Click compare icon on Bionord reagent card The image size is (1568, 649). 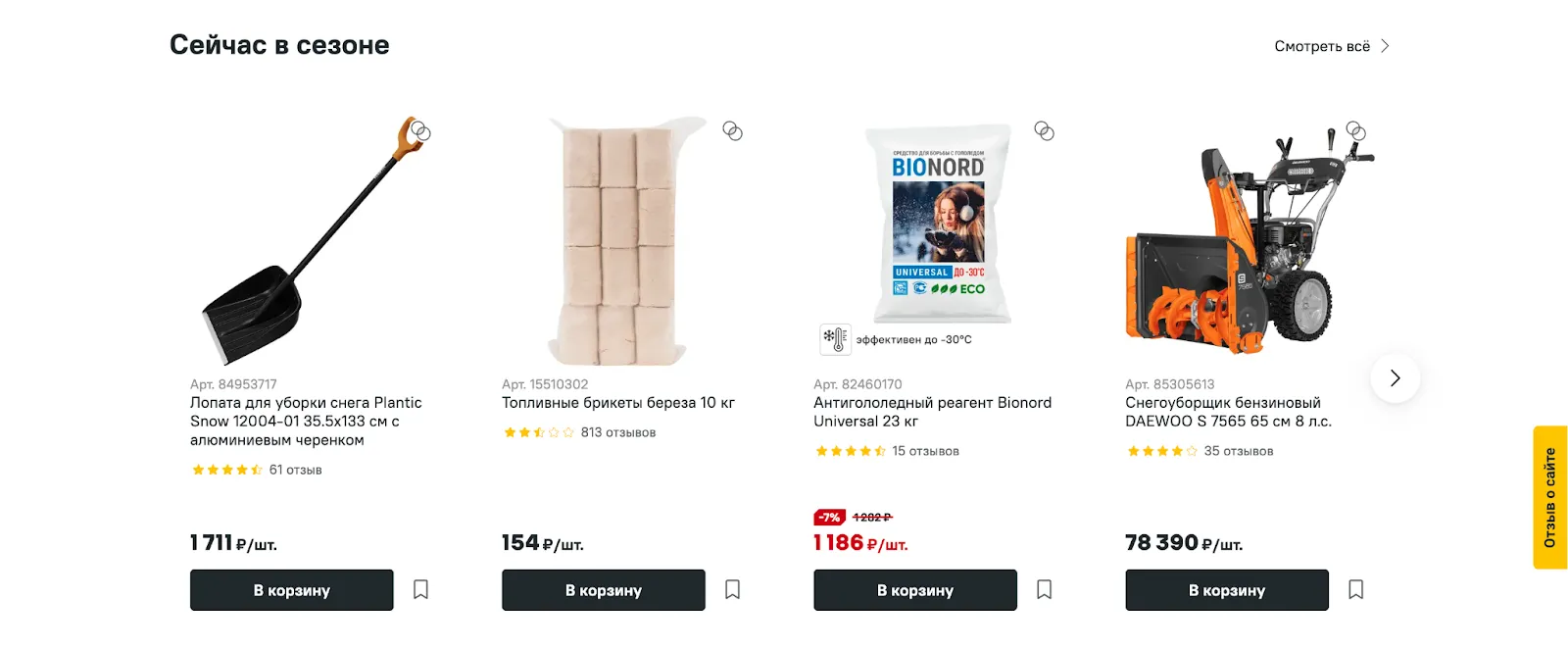1044,131
